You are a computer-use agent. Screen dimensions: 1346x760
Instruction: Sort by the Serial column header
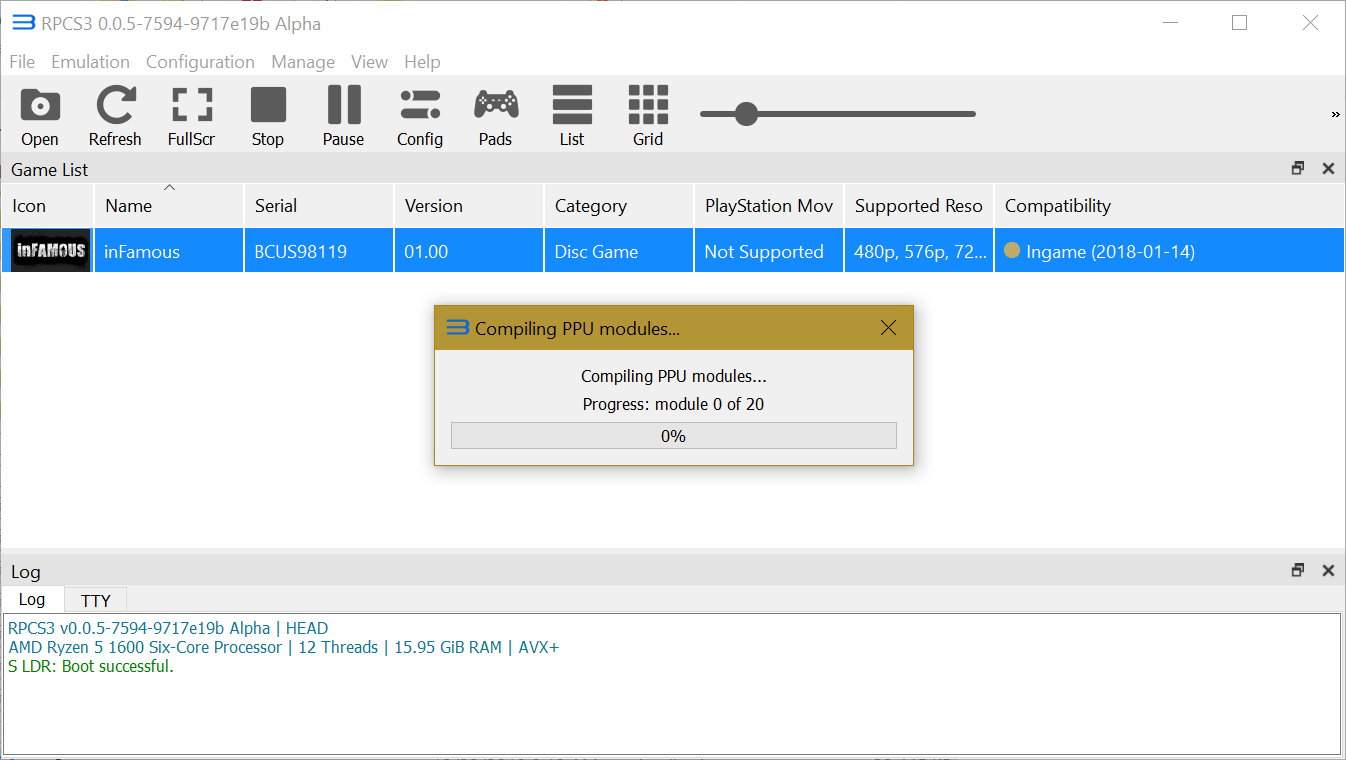319,206
